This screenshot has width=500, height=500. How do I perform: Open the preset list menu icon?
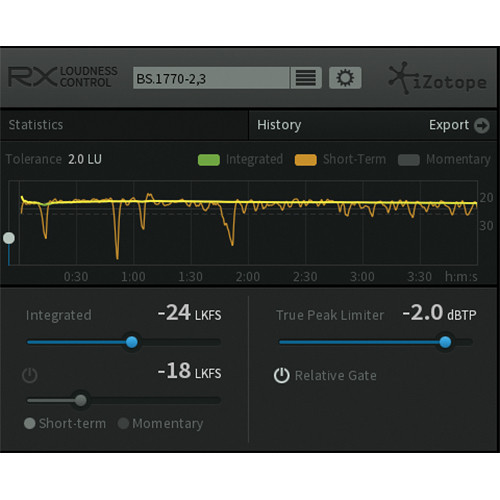306,78
